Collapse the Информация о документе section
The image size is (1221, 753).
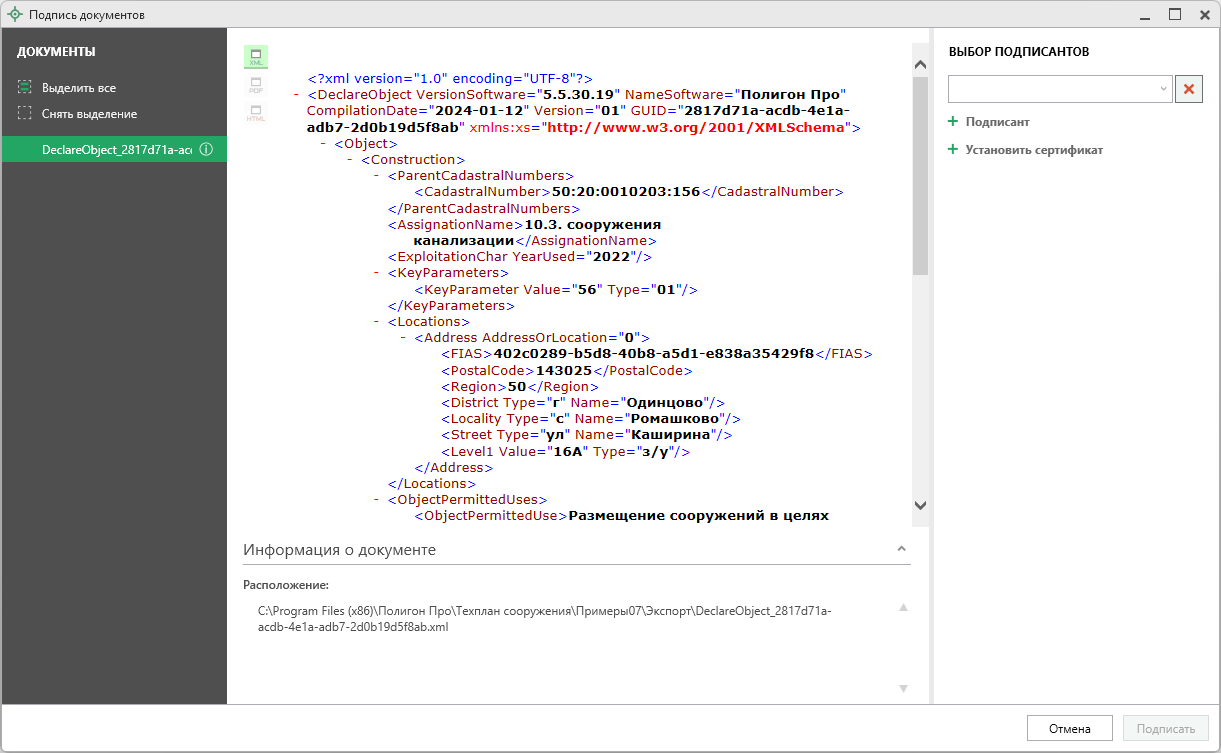pyautogui.click(x=901, y=550)
